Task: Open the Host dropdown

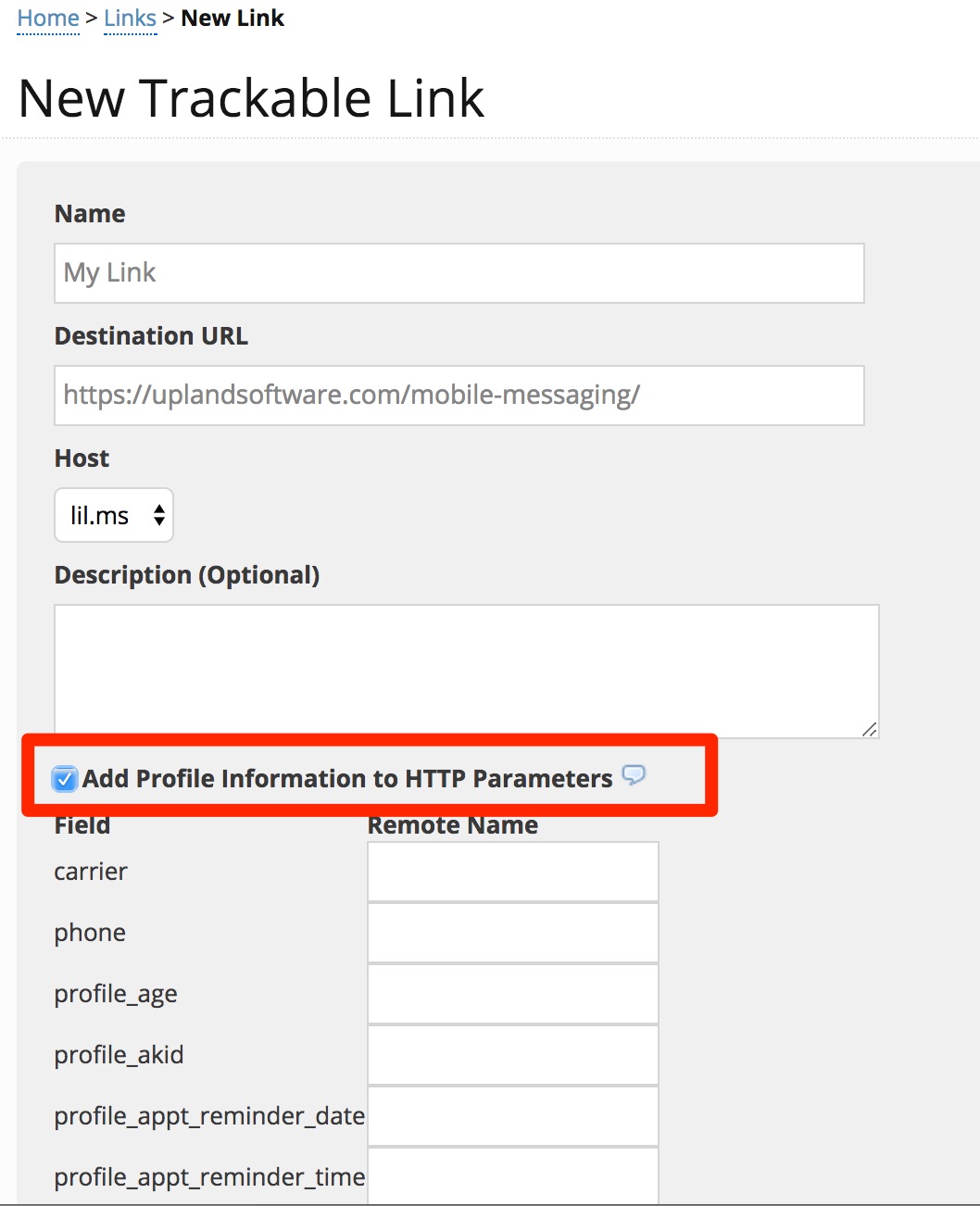Action: (x=113, y=515)
